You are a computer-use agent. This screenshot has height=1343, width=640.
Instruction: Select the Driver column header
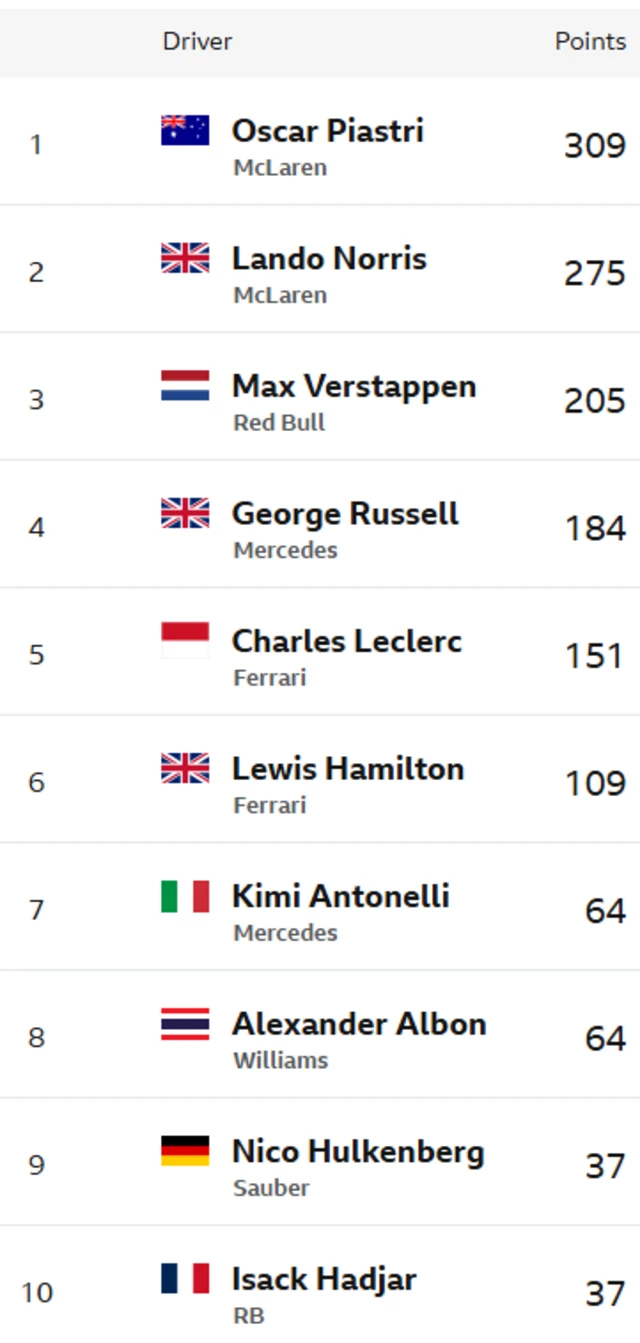pos(197,41)
